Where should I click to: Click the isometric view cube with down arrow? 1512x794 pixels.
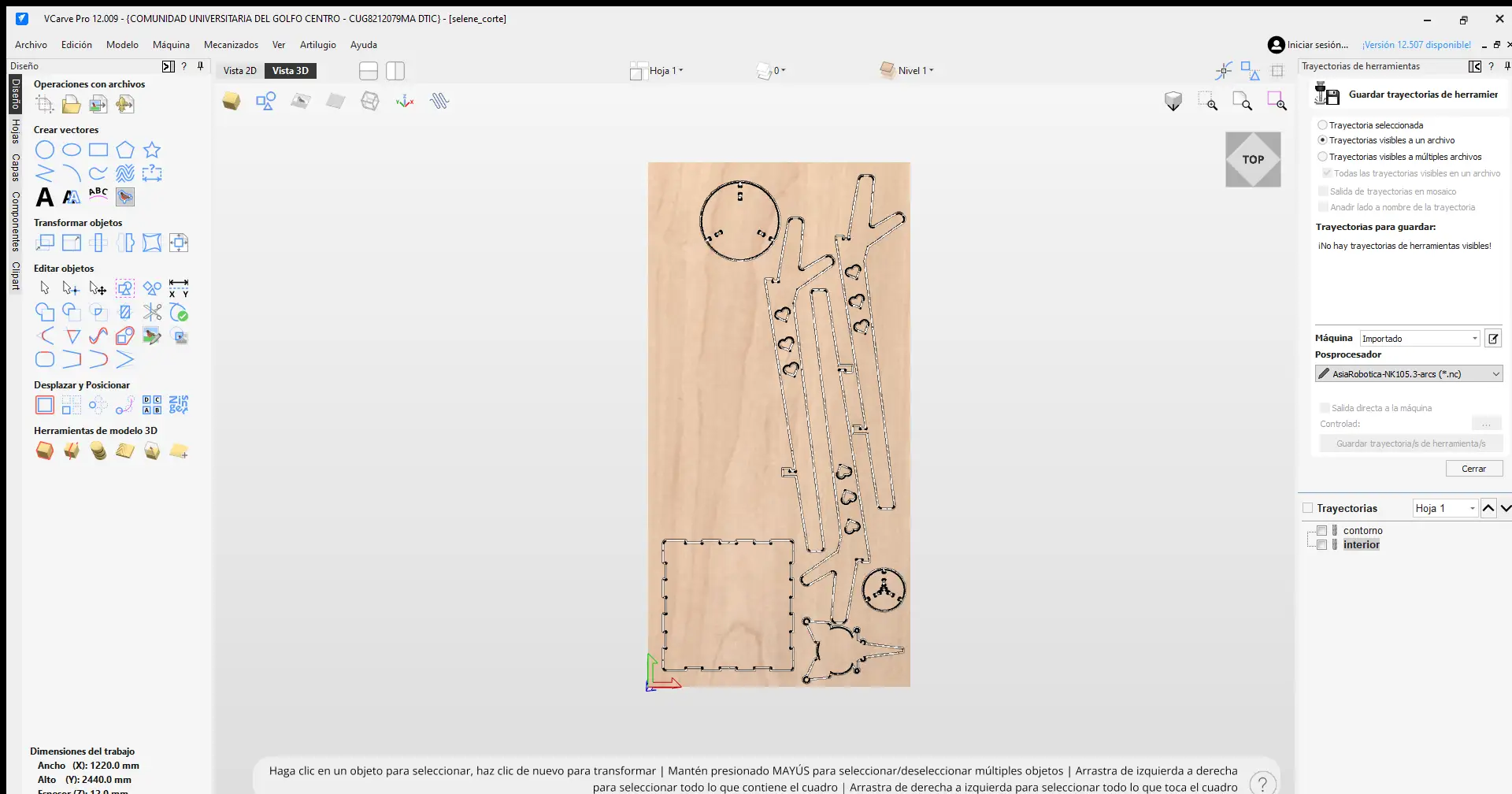[x=1173, y=101]
